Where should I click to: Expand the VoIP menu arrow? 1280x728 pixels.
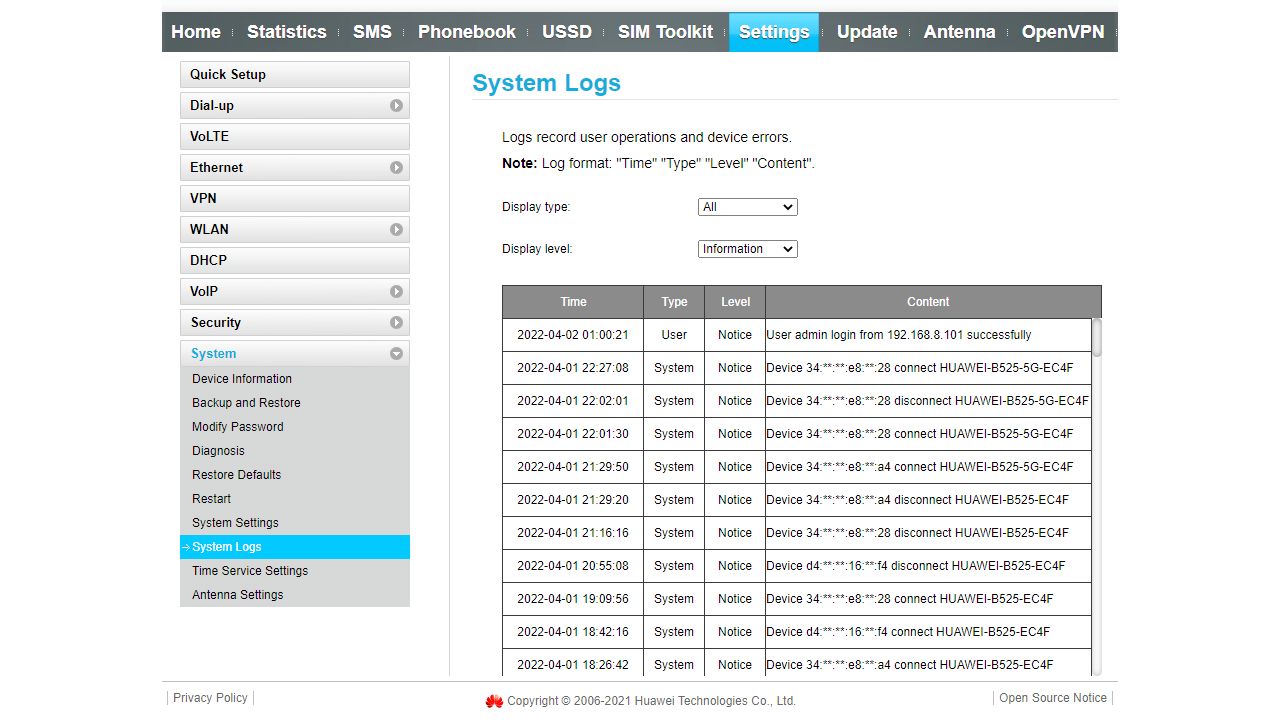tap(396, 291)
